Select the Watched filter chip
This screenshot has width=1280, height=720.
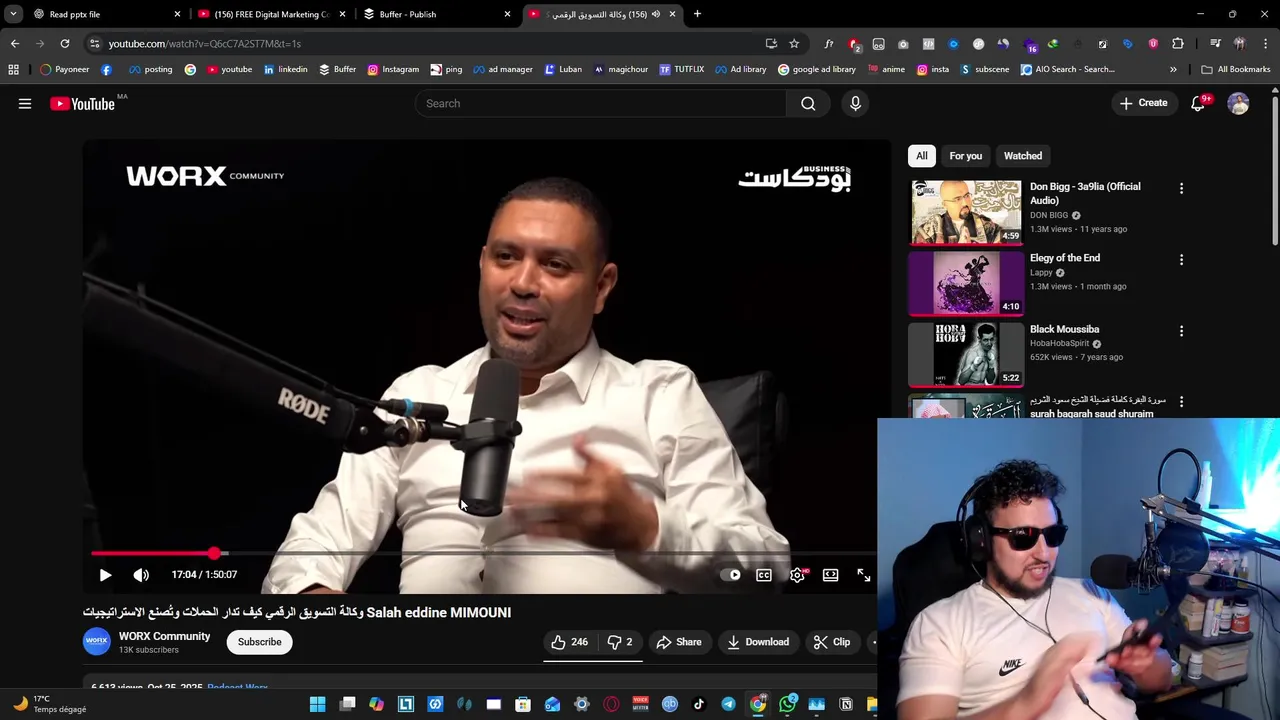click(1022, 156)
